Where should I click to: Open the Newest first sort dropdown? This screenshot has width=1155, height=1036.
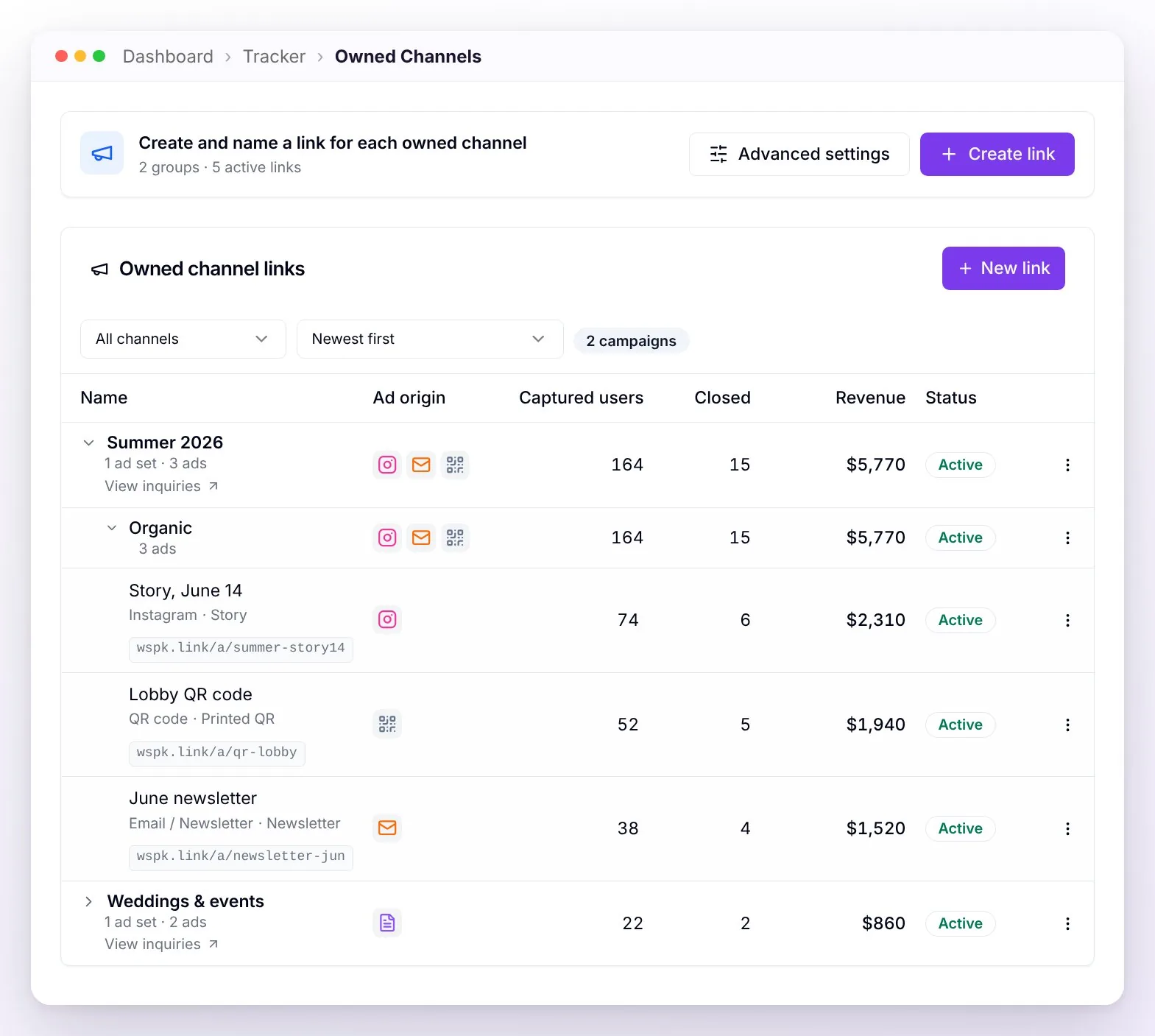tap(430, 339)
